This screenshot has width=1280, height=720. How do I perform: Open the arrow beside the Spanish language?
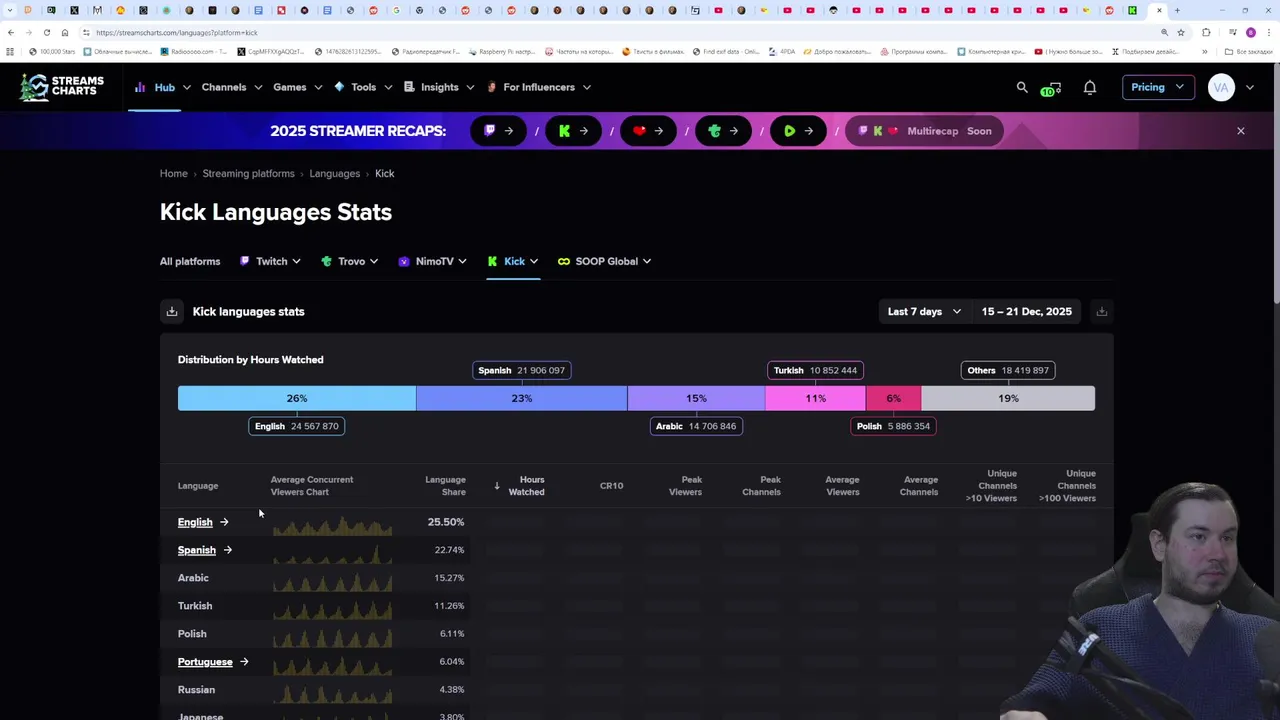(x=228, y=550)
